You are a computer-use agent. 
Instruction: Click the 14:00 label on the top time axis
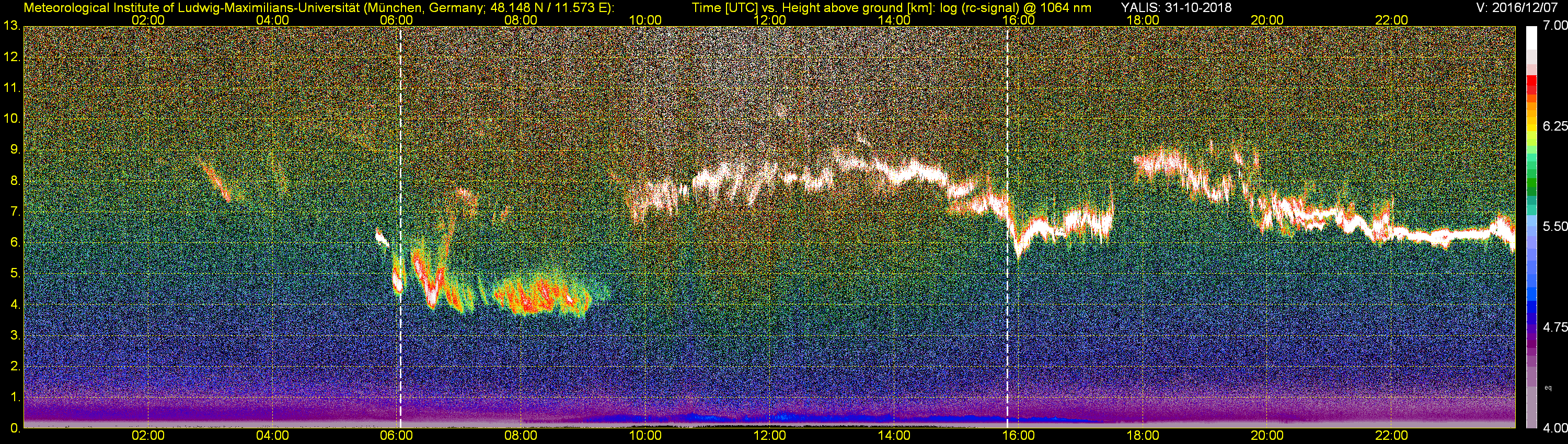(894, 20)
